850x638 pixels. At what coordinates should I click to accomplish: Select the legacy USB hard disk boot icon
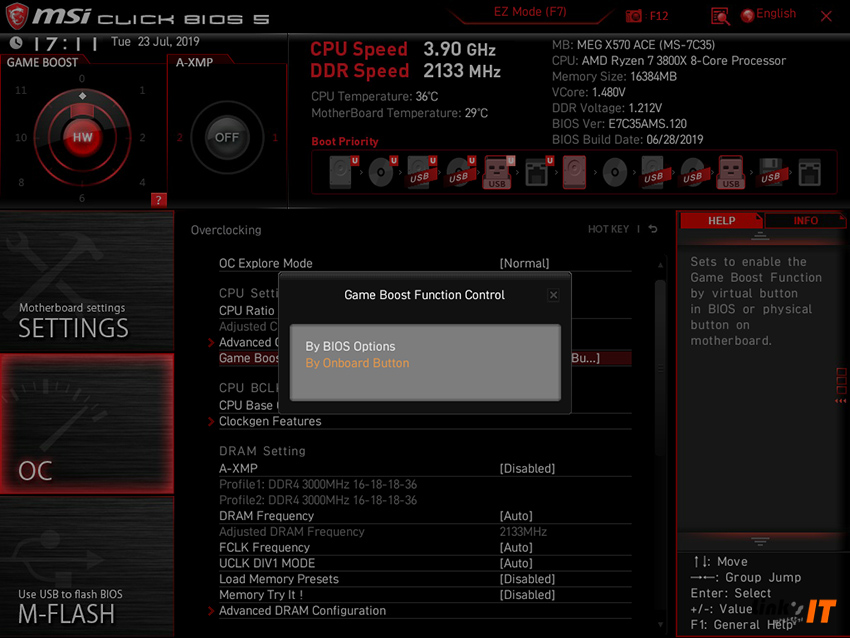(653, 172)
